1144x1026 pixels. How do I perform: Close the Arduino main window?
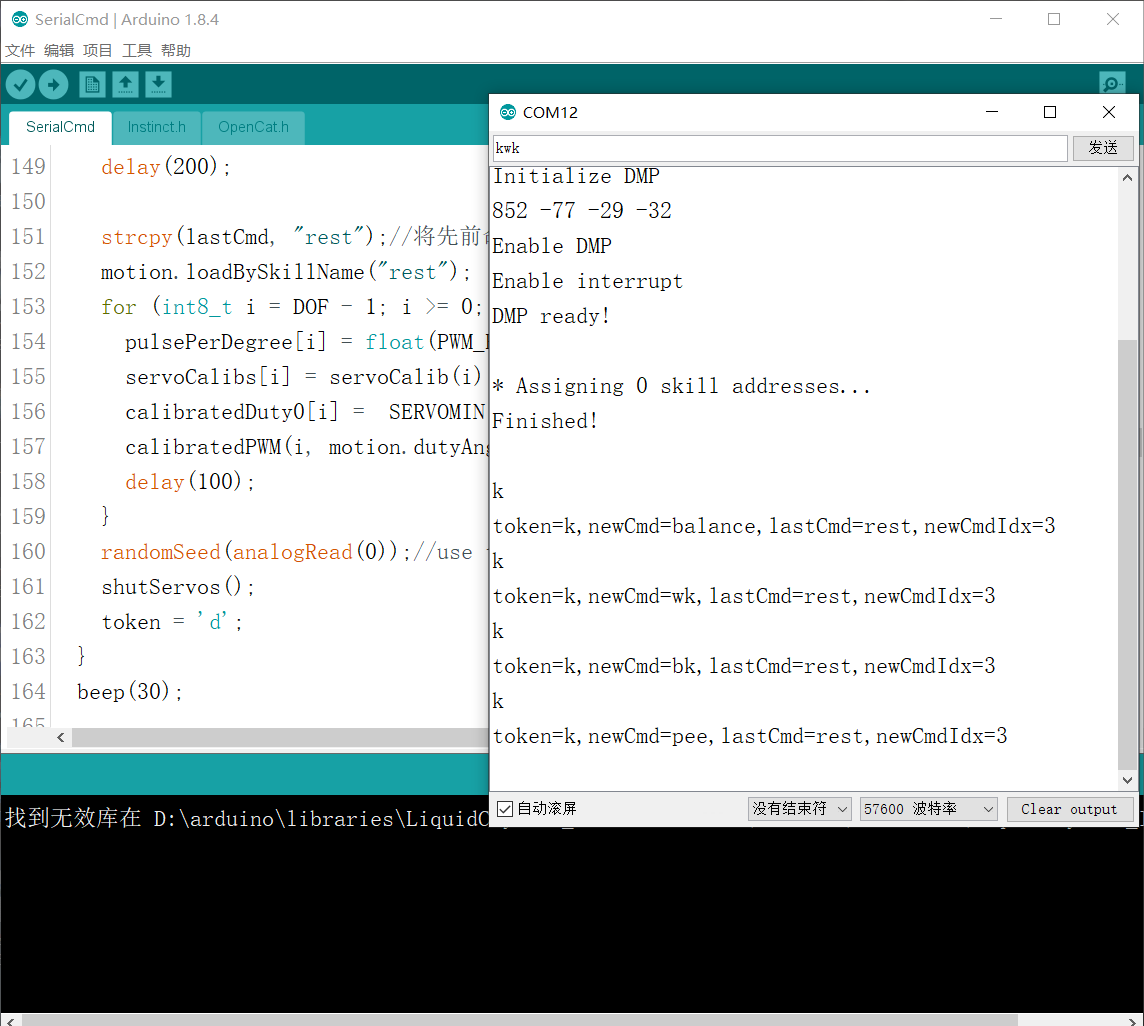[x=1113, y=20]
